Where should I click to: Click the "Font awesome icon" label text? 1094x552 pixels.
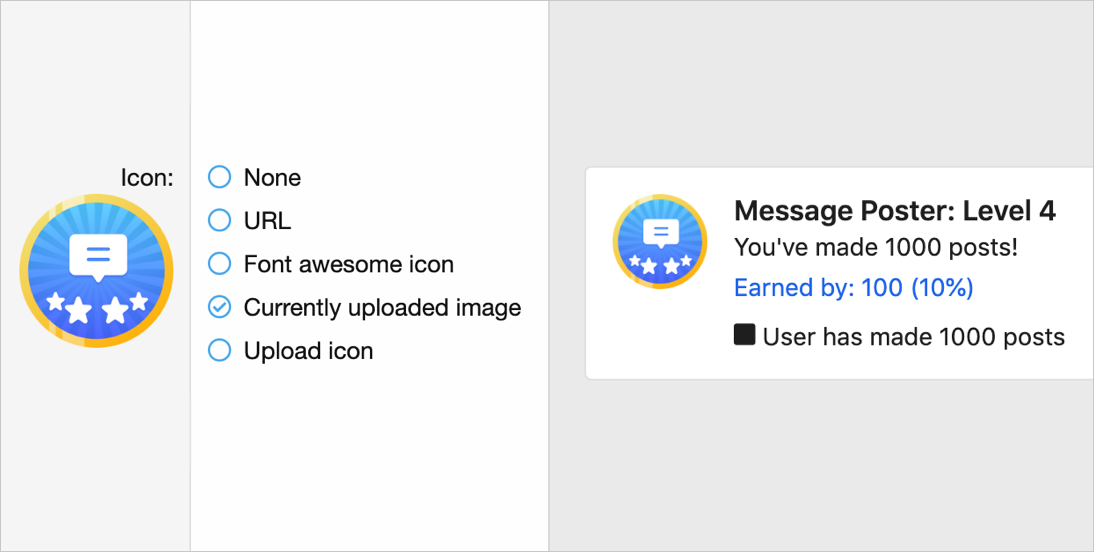click(348, 264)
